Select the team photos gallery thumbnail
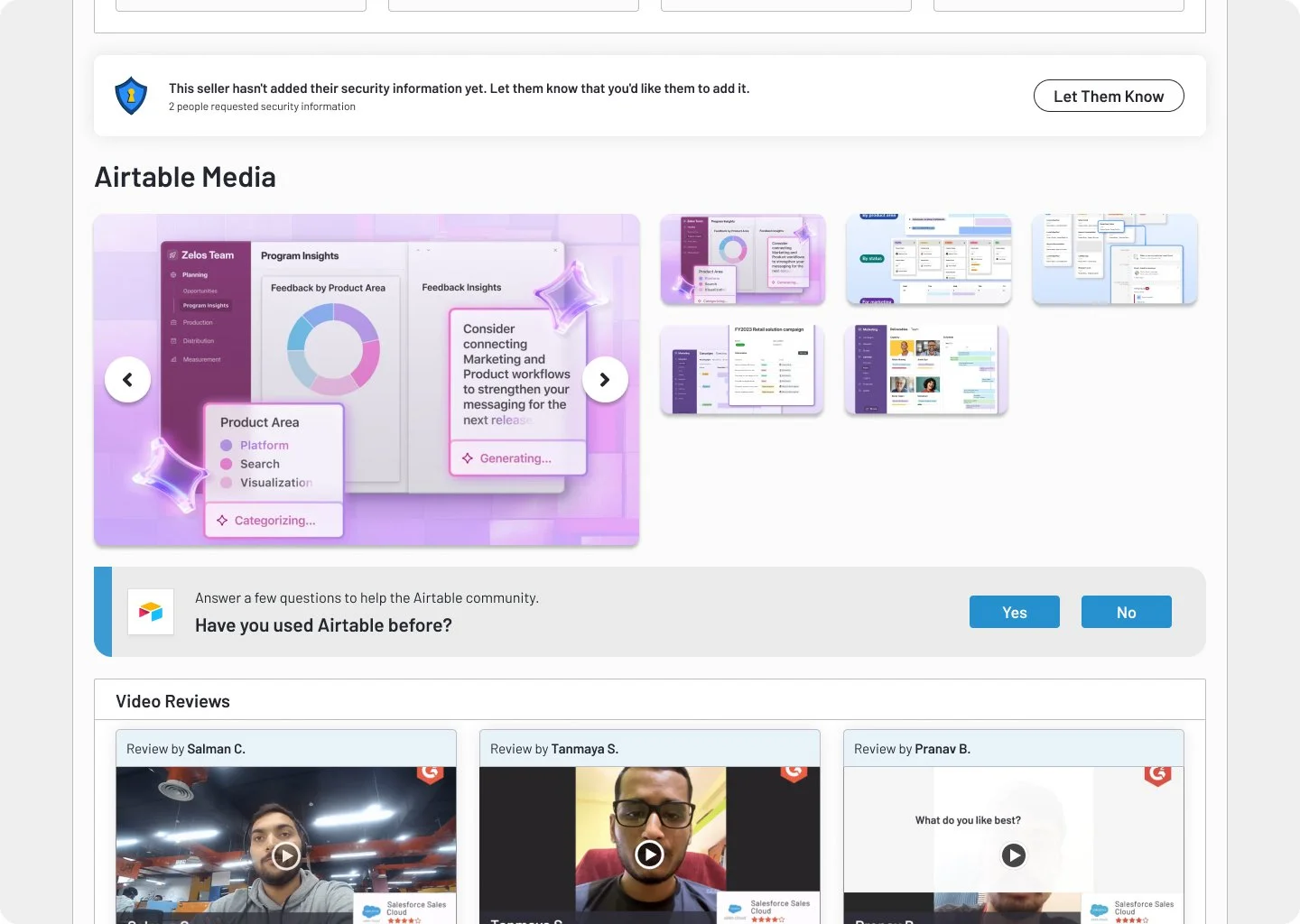 point(925,370)
